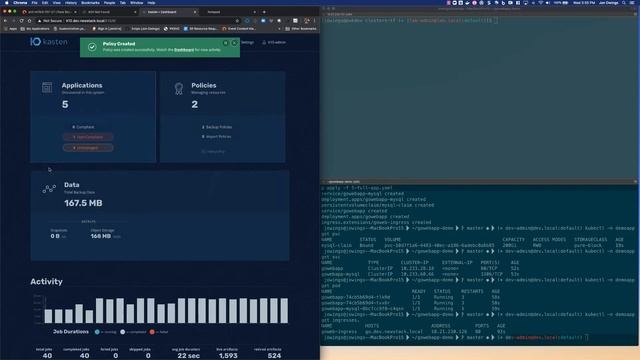640x360 pixels.
Task: Click the pause button on Policy Created banner
Action: (x=225, y=43)
